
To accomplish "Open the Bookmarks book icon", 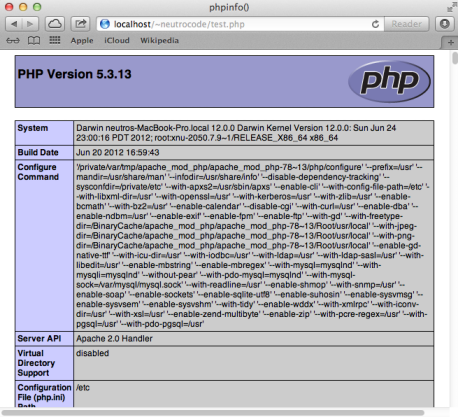I will coord(34,41).
